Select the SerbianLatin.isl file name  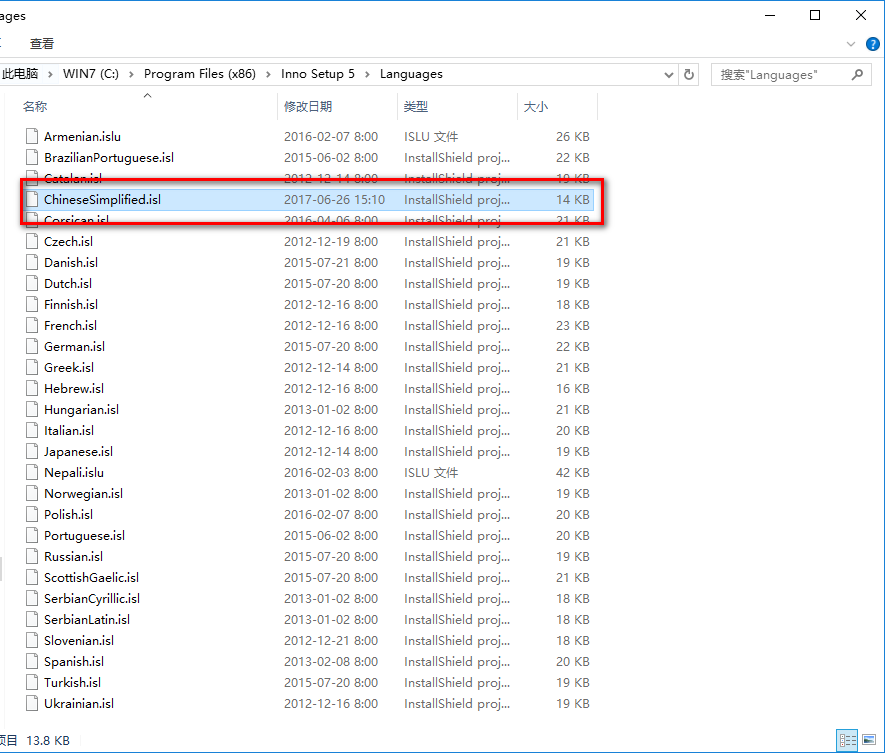tap(87, 619)
